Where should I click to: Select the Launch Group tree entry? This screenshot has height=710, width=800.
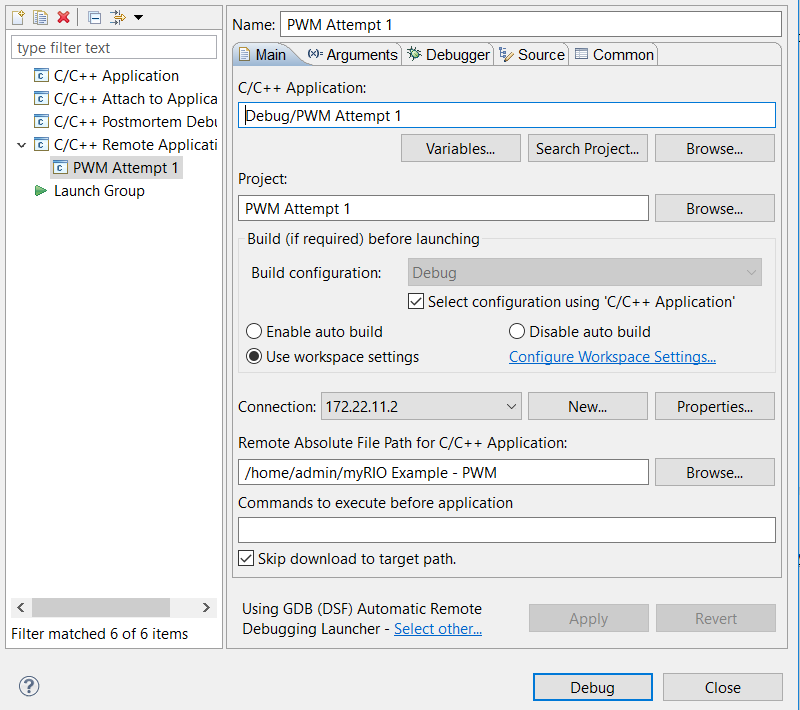click(99, 191)
